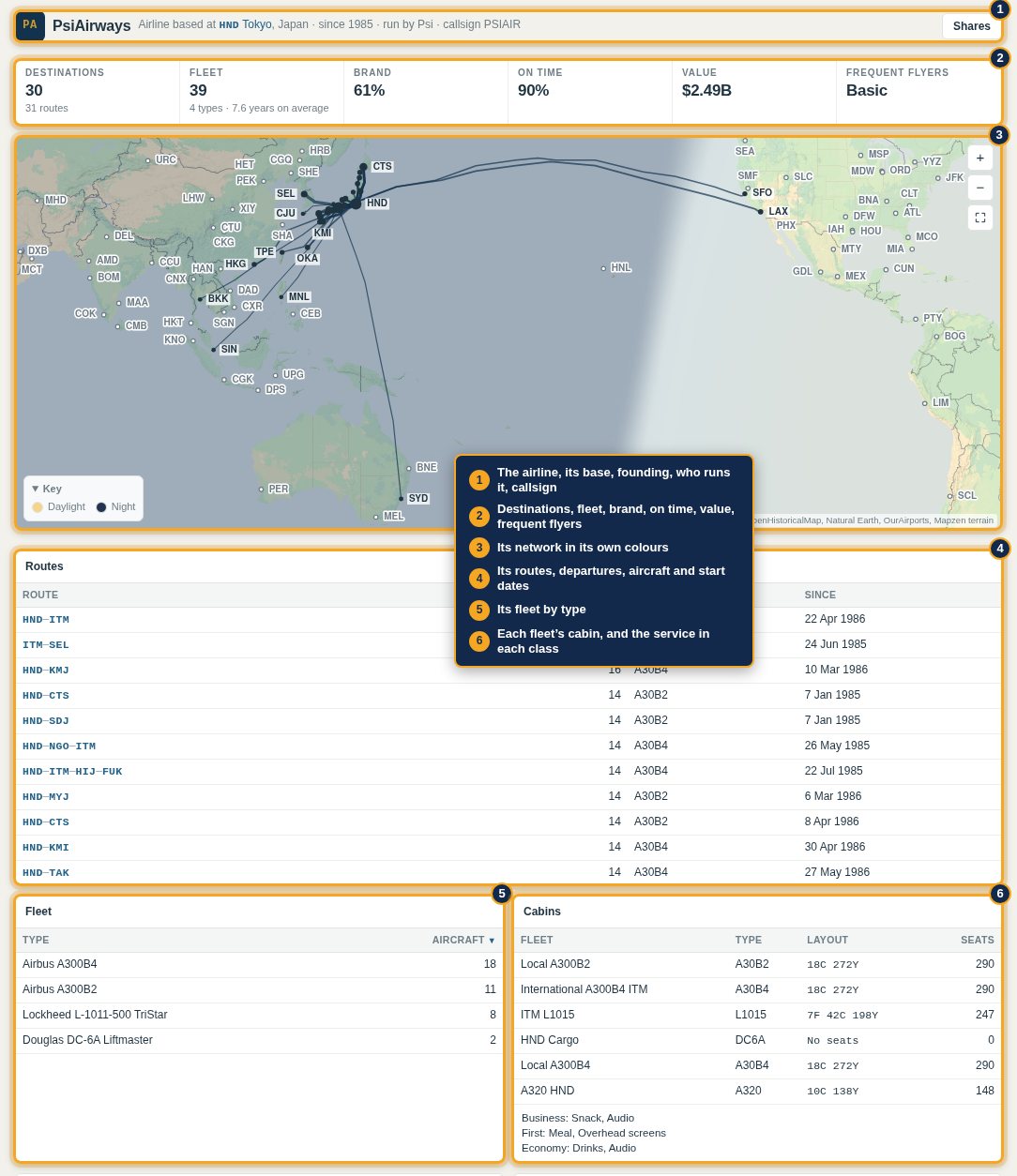
Task: Select the HND Cargo cabin row
Action: (x=757, y=1041)
